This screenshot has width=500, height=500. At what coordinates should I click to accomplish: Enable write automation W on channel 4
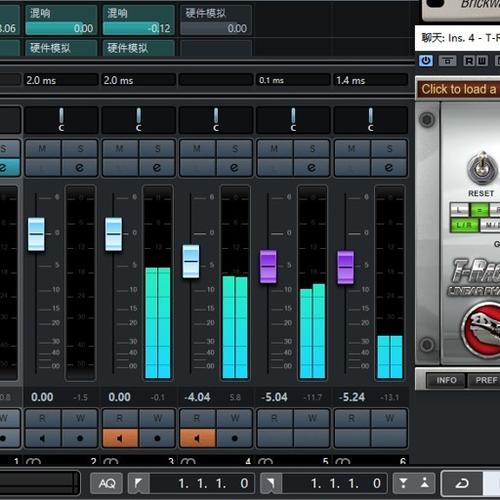[235, 419]
